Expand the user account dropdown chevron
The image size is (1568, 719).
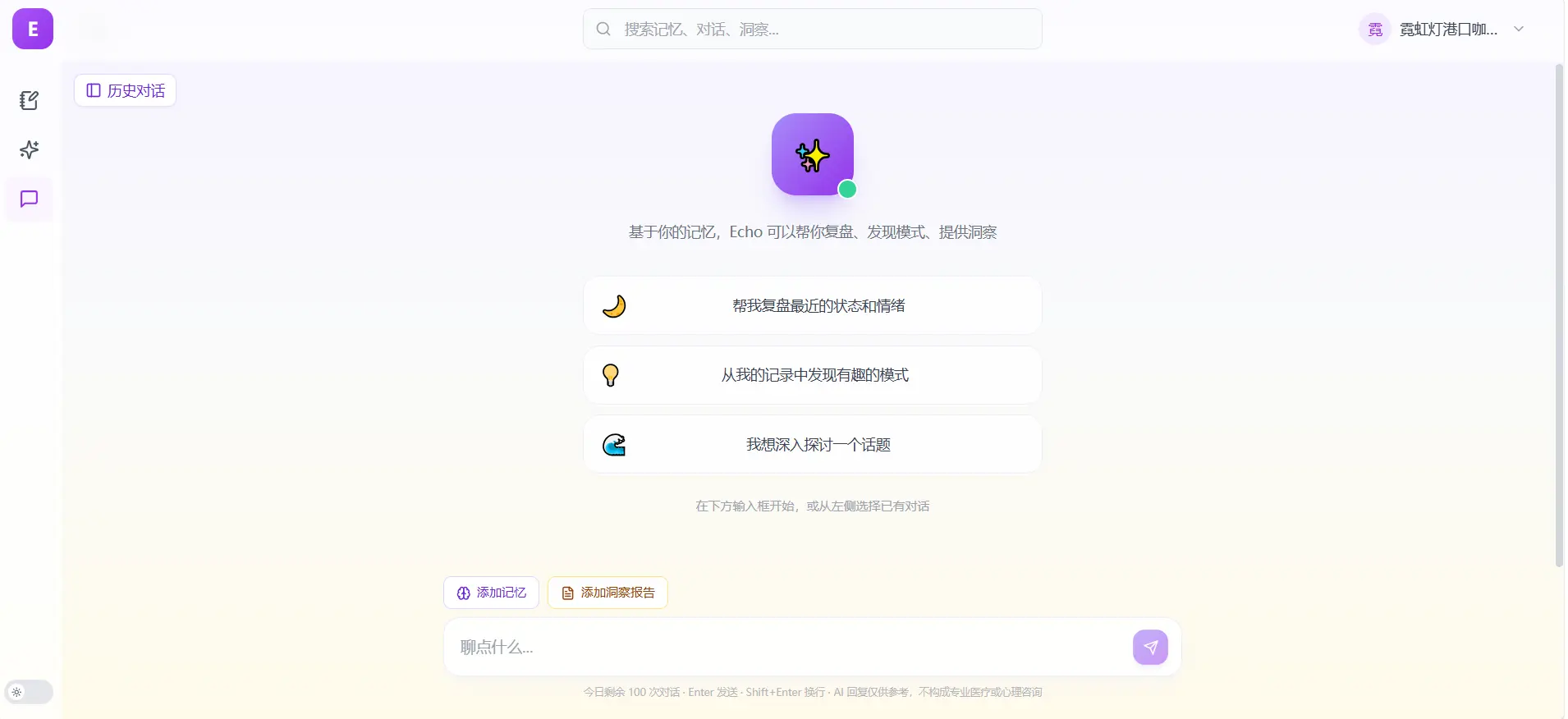pyautogui.click(x=1519, y=29)
